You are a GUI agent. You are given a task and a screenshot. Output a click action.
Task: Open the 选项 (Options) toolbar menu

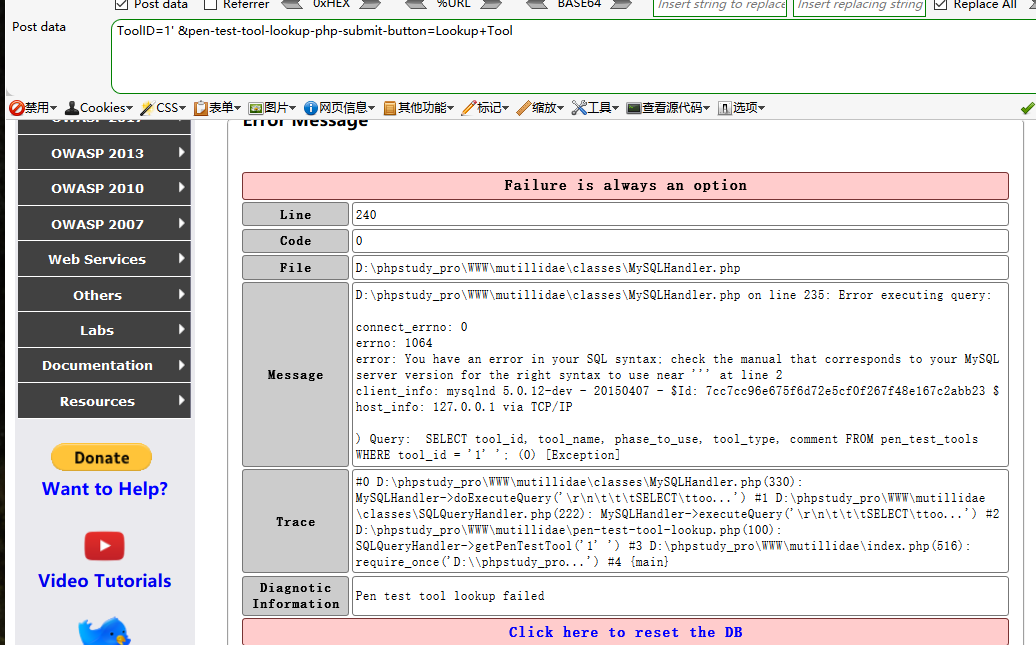[741, 108]
